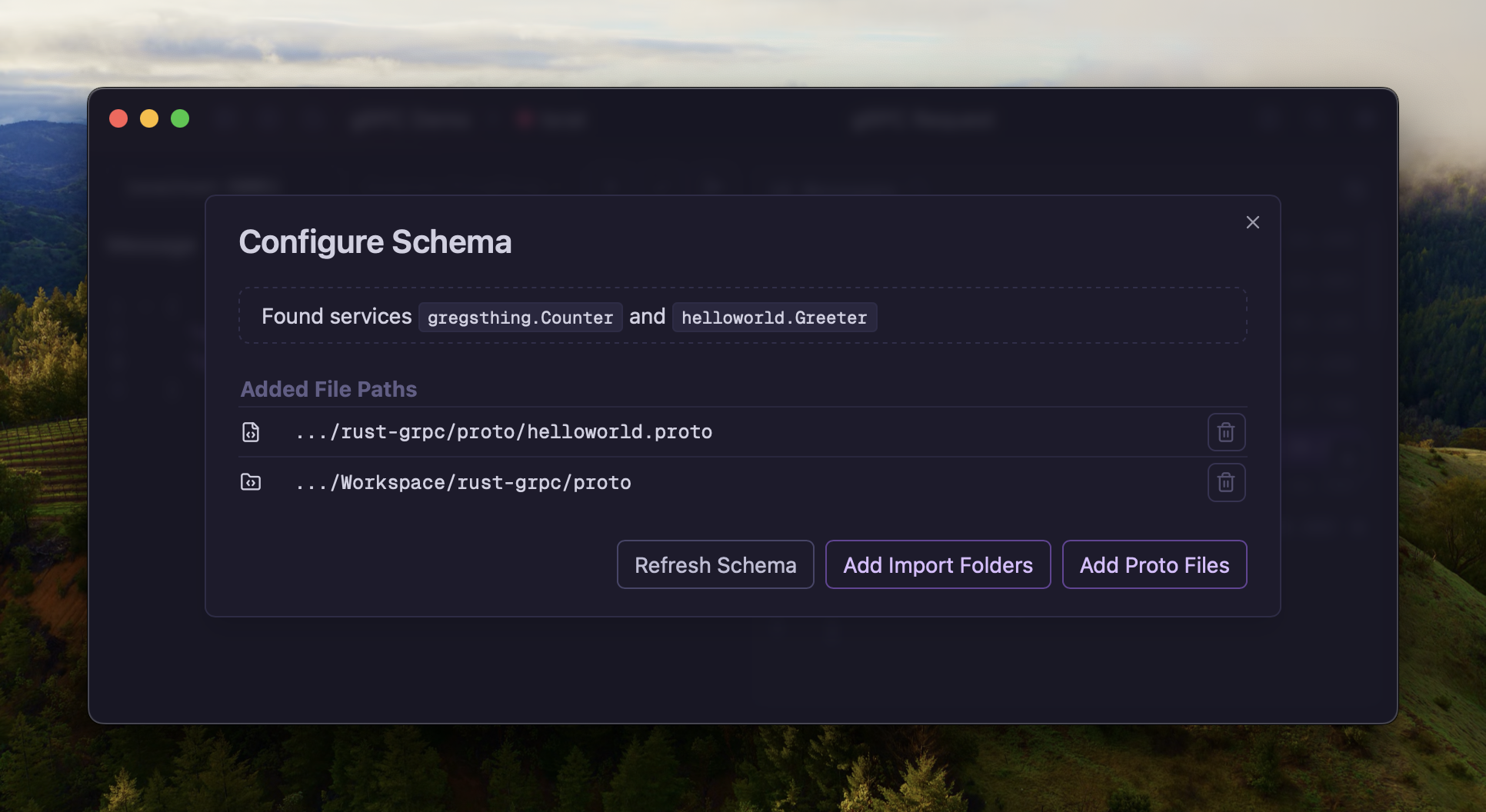
Task: Click the Configure Schema dialog title
Action: [x=375, y=242]
